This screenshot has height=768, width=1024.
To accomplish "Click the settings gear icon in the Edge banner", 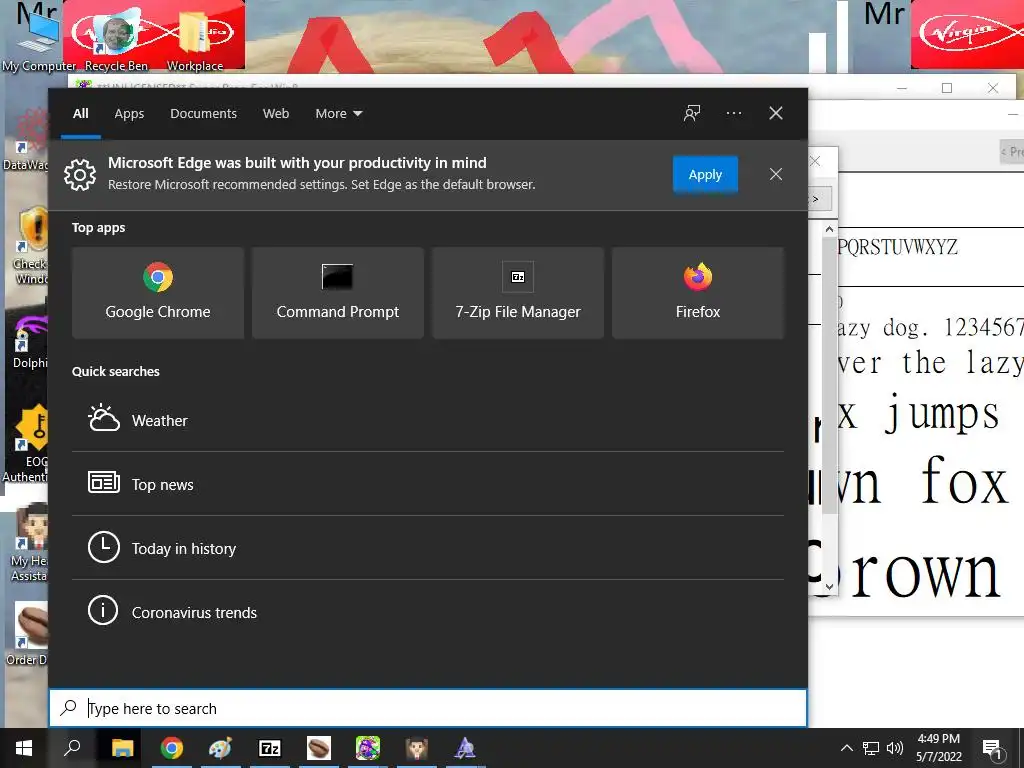I will [80, 174].
